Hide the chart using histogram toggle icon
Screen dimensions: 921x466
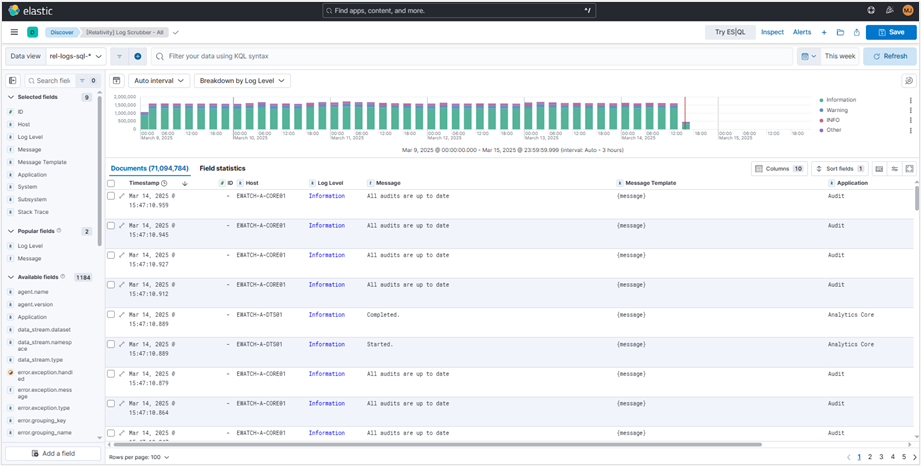coord(116,80)
